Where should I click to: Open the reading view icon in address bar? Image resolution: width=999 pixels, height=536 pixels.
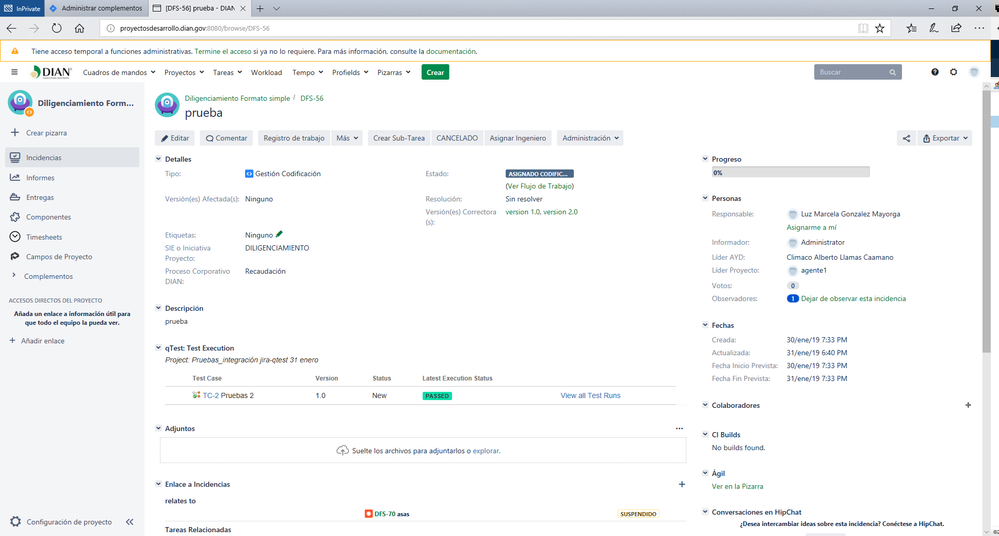click(863, 28)
